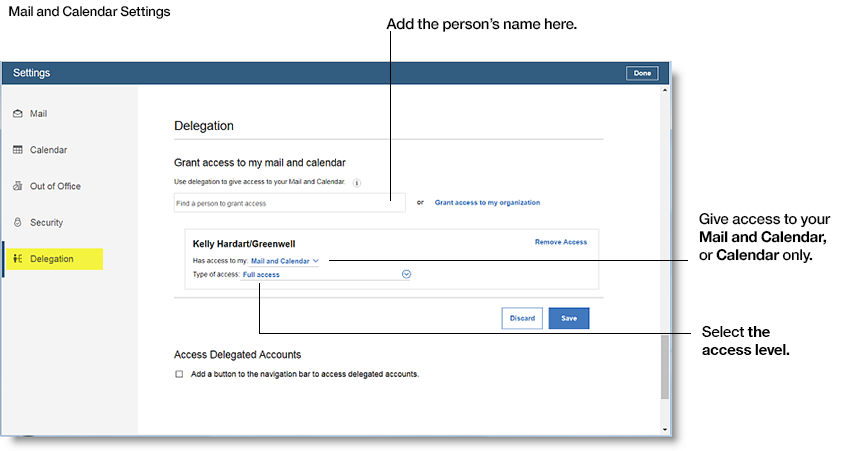Click the info icon beside delegation description
This screenshot has width=860, height=451.
coord(357,183)
